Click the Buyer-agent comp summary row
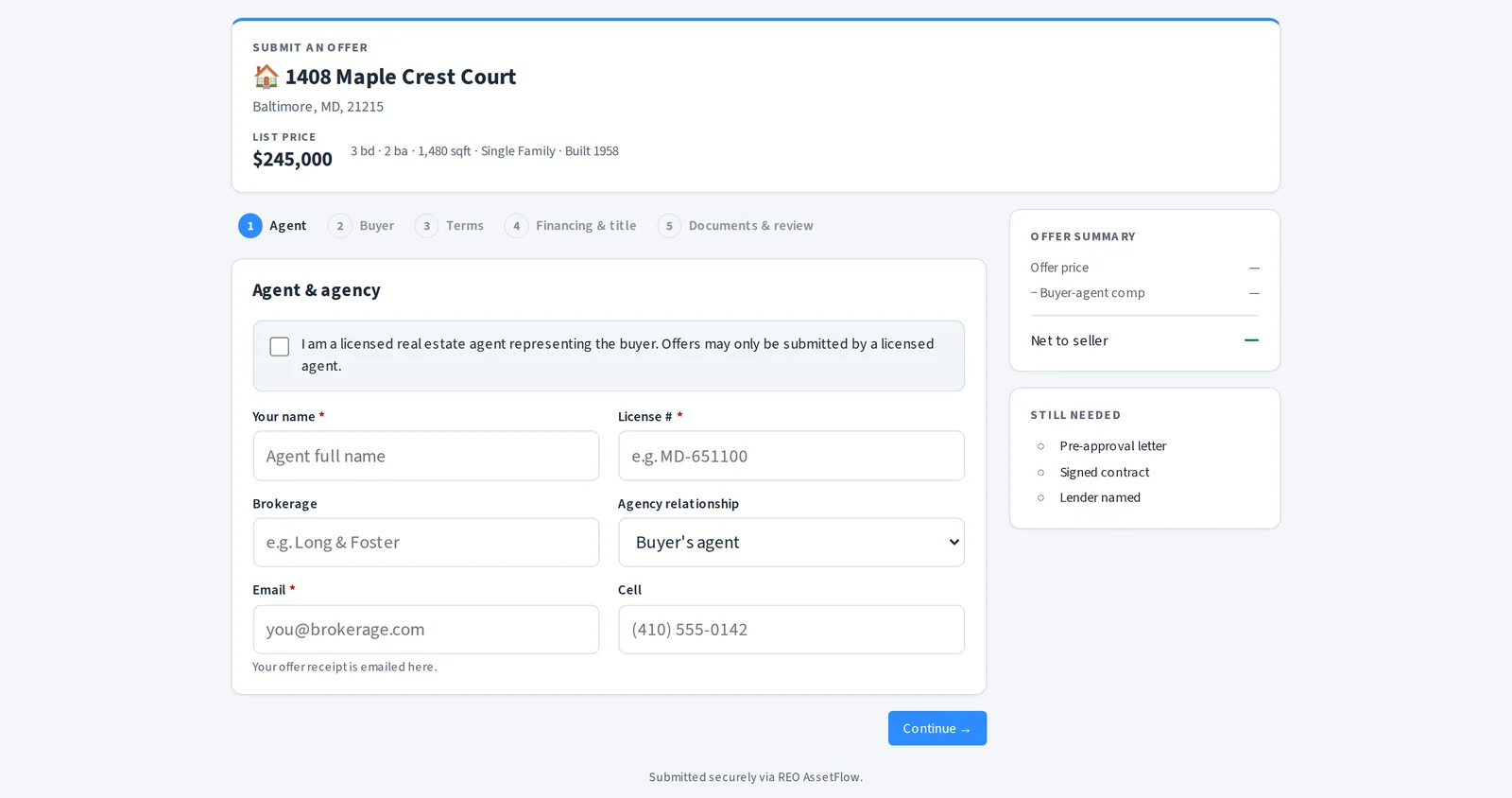Screen dimensions: 1512x798 click(x=1144, y=293)
